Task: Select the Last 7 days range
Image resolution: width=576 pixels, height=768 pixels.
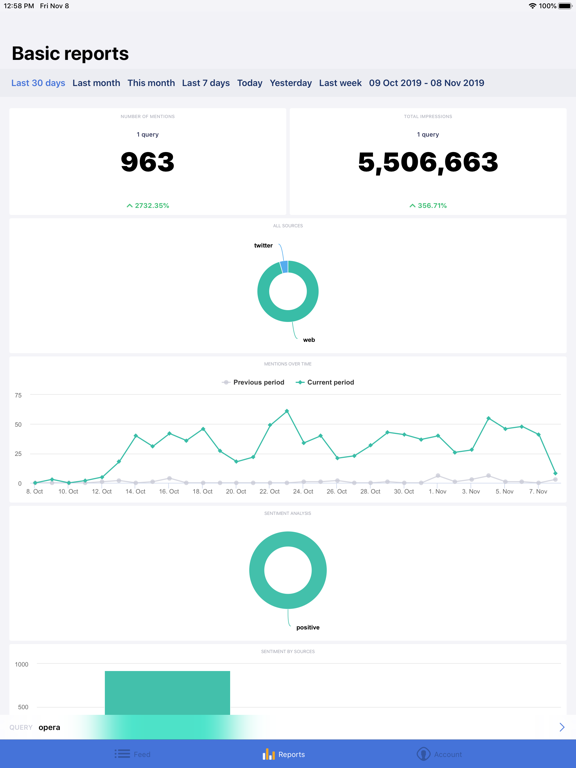Action: (x=206, y=83)
